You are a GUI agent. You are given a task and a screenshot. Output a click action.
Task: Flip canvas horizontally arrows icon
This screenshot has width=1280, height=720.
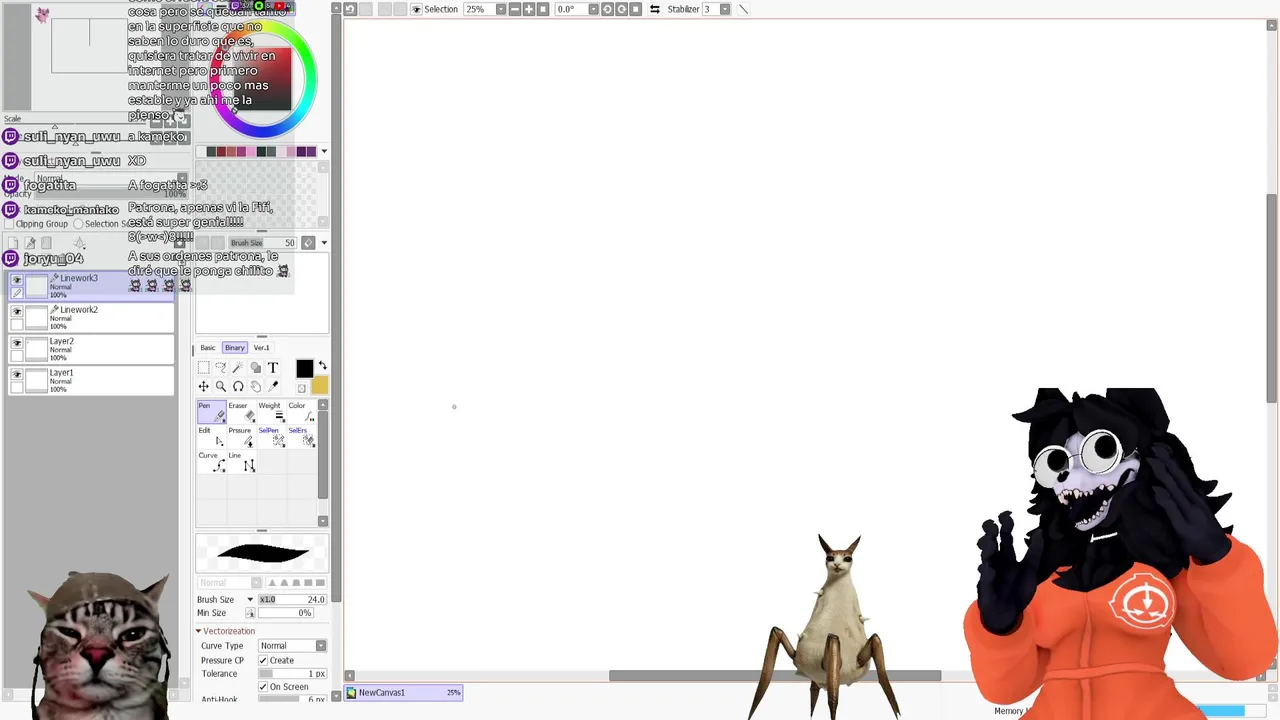coord(654,9)
